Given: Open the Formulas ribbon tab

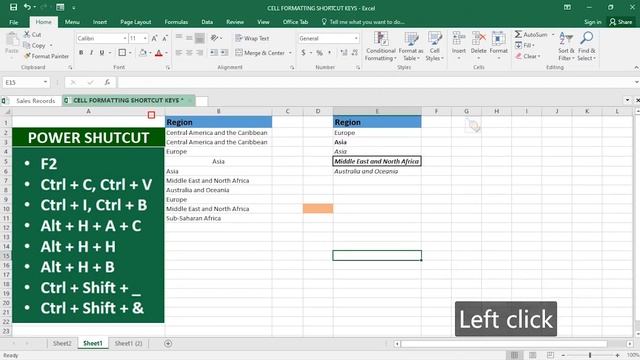Looking at the screenshot, I should pos(176,22).
